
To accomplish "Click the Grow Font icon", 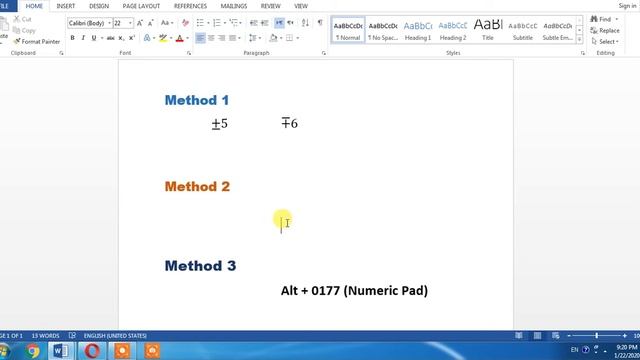I will tap(140, 23).
